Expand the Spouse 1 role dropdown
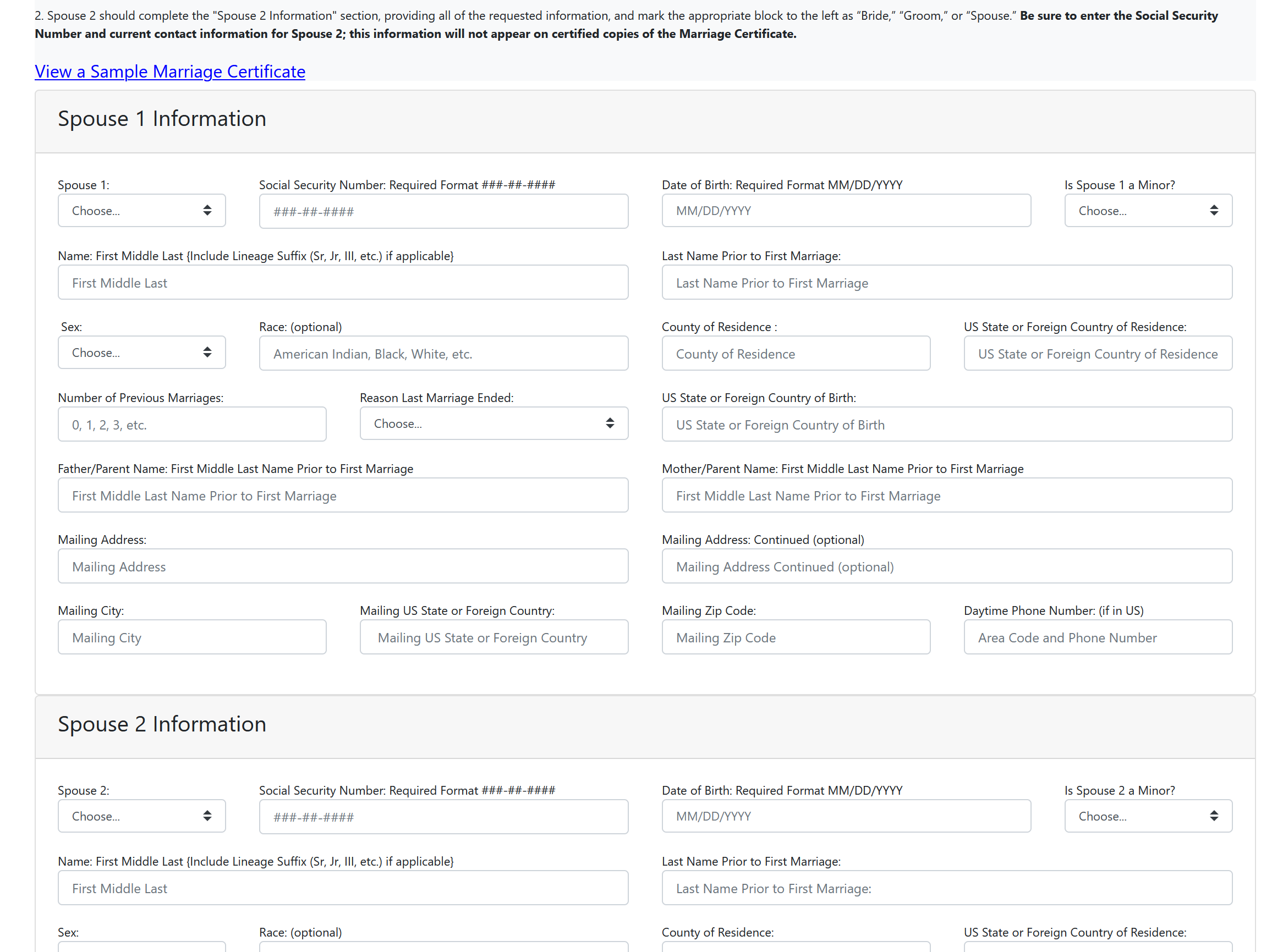 coord(141,211)
